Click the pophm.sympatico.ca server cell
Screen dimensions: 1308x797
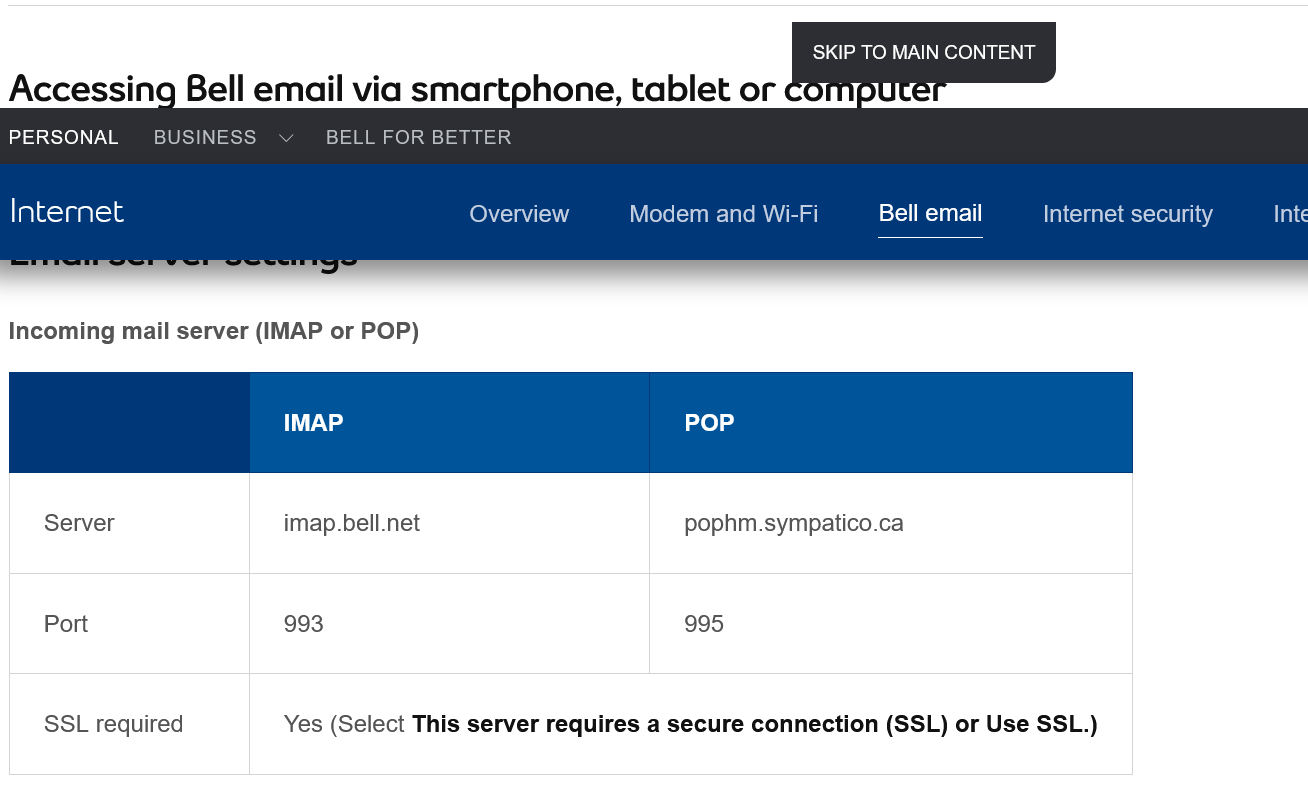793,523
